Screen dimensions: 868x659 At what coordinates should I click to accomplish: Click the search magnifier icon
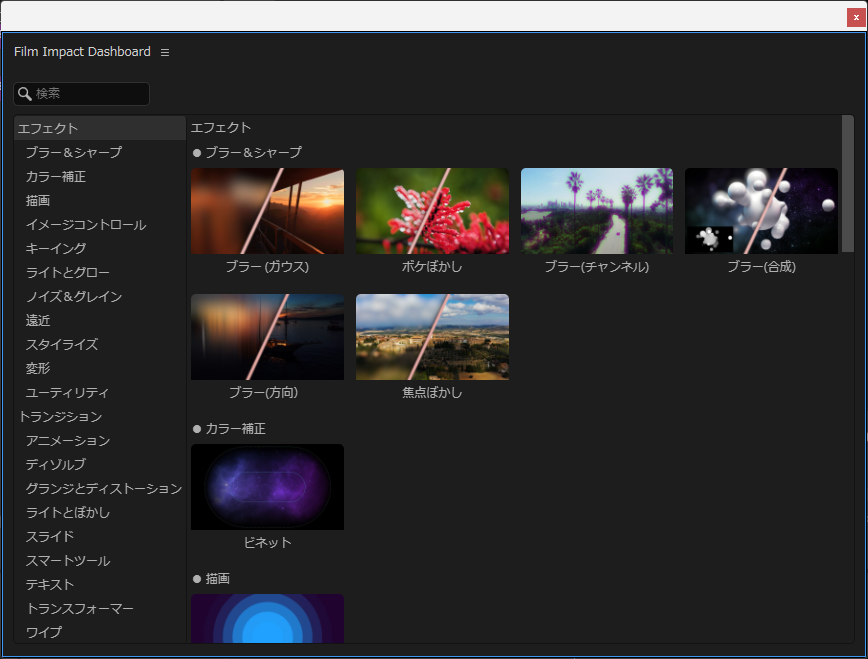click(x=24, y=94)
